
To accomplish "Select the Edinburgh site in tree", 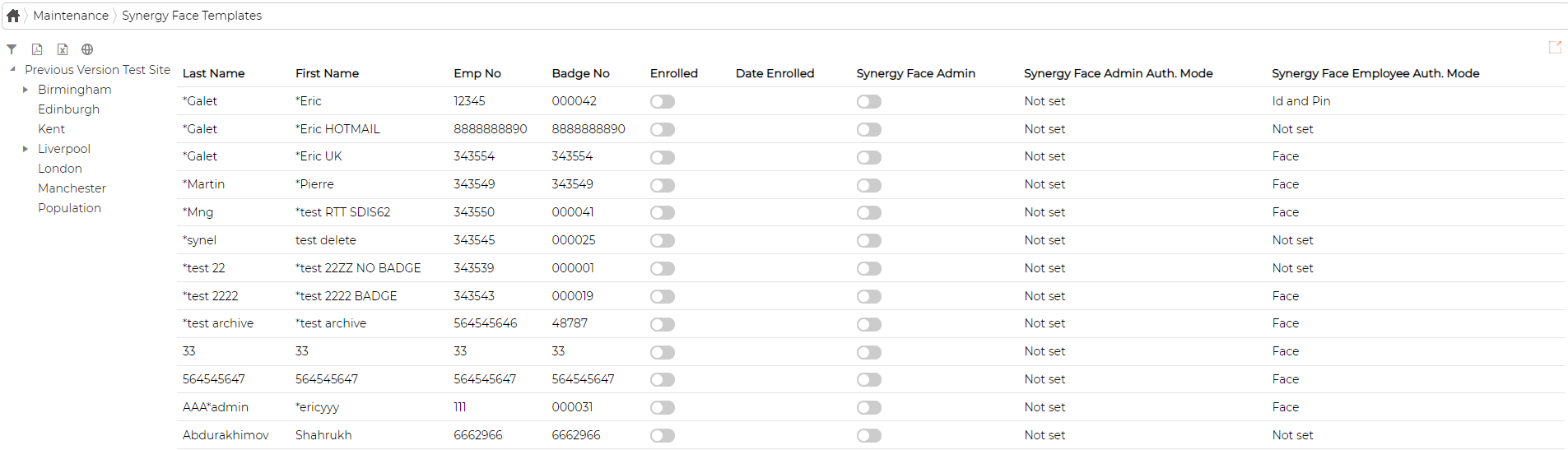I will (68, 109).
